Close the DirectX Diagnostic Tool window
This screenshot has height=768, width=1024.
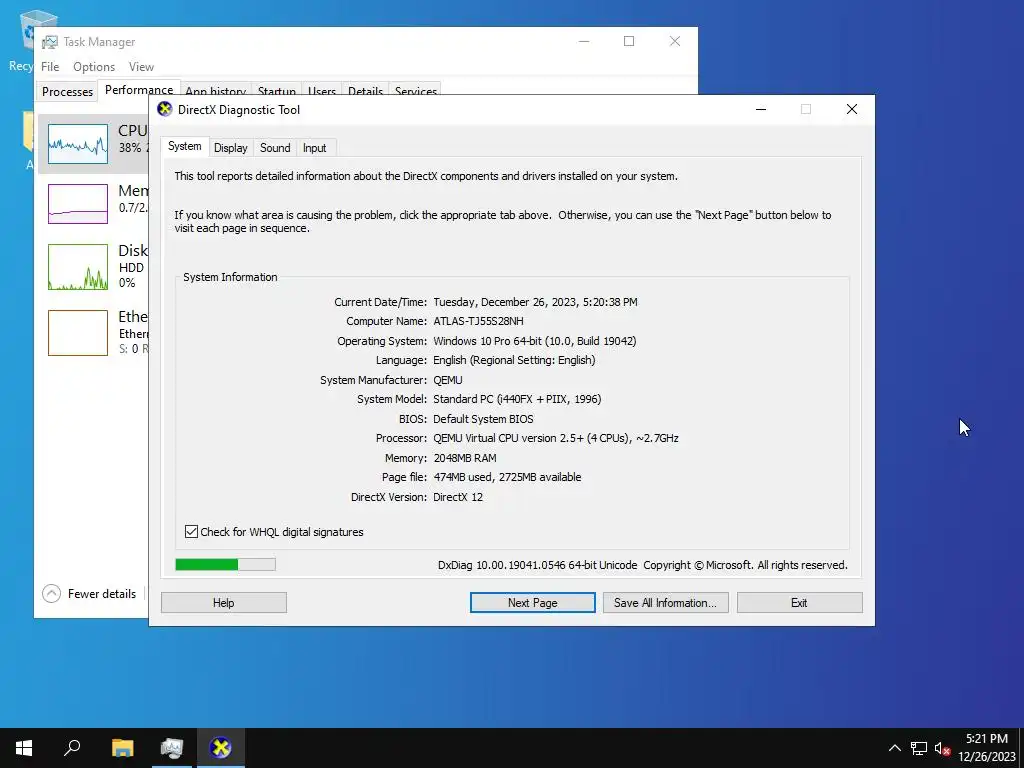pyautogui.click(x=852, y=109)
